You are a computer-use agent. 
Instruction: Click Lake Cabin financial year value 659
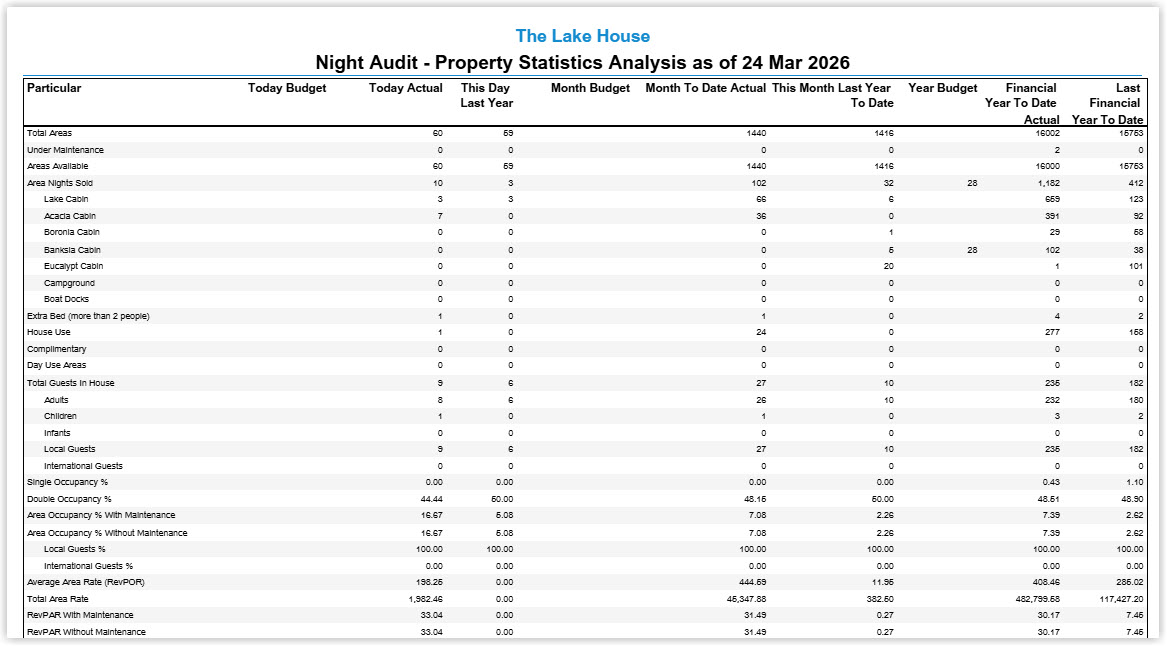point(1052,199)
